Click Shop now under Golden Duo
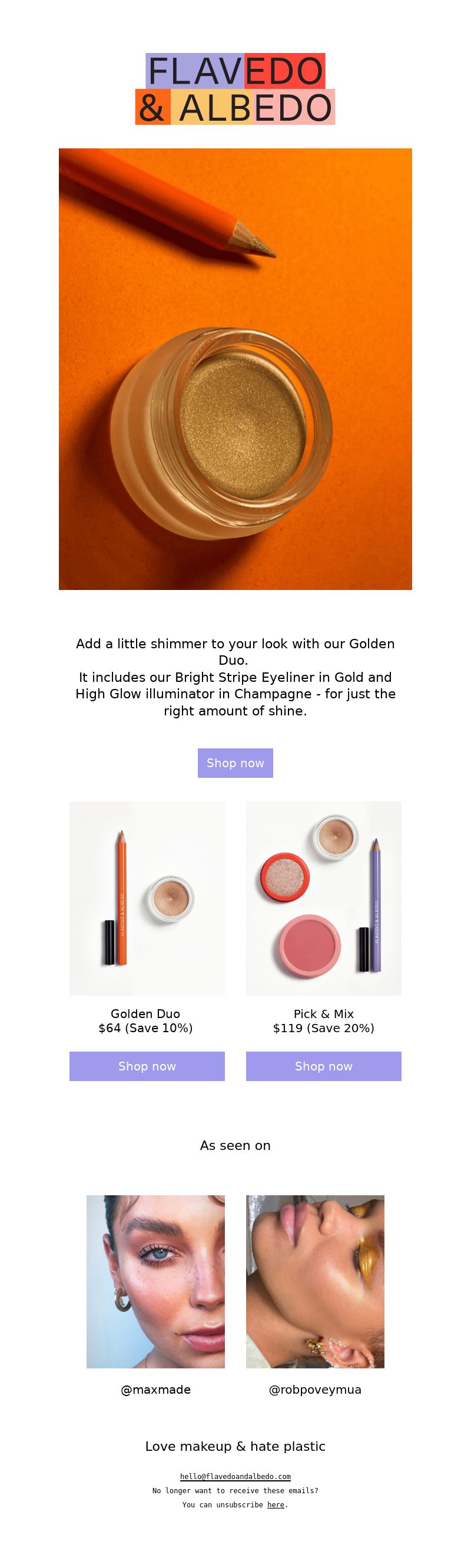 click(147, 1066)
